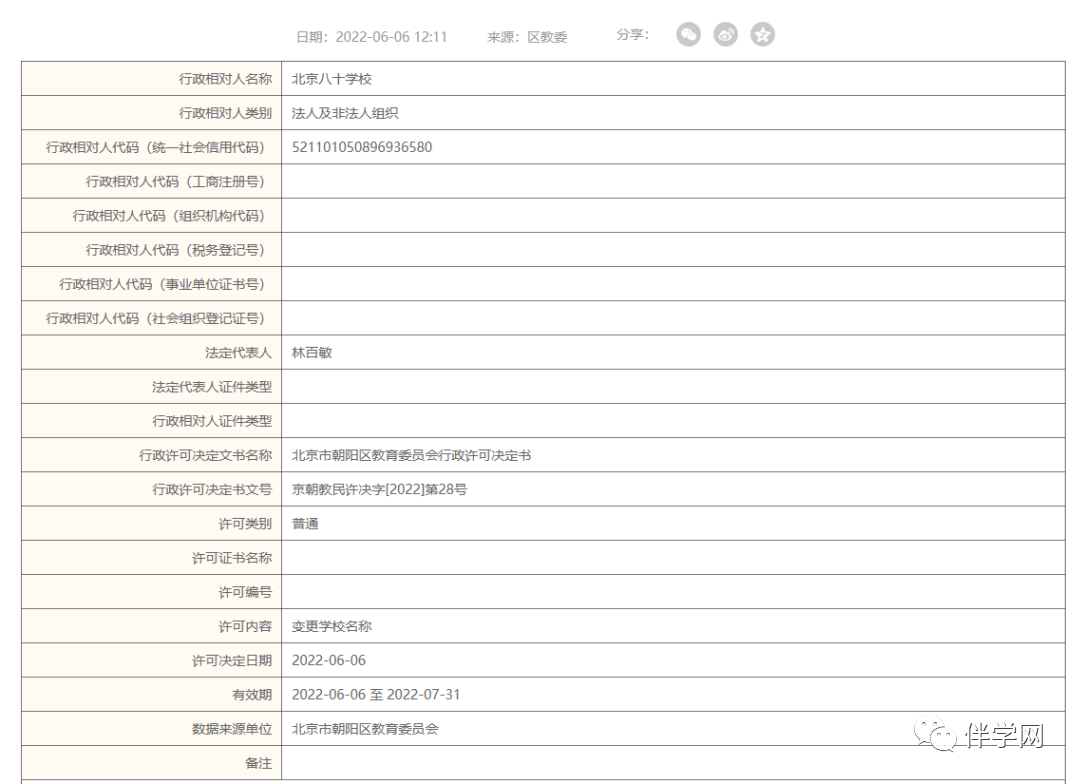
Task: Click the source text 来源：区教委
Action: [x=527, y=37]
